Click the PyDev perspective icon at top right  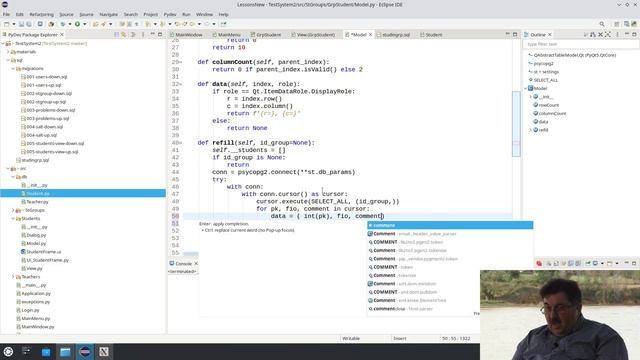pyautogui.click(x=633, y=24)
